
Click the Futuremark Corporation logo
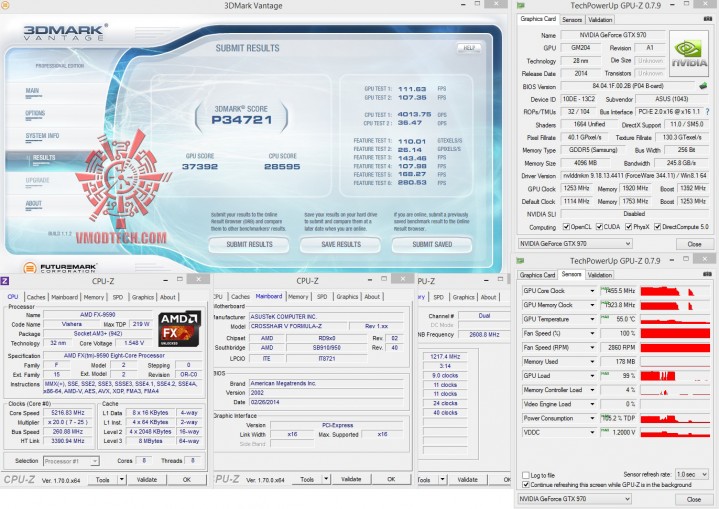click(x=61, y=268)
